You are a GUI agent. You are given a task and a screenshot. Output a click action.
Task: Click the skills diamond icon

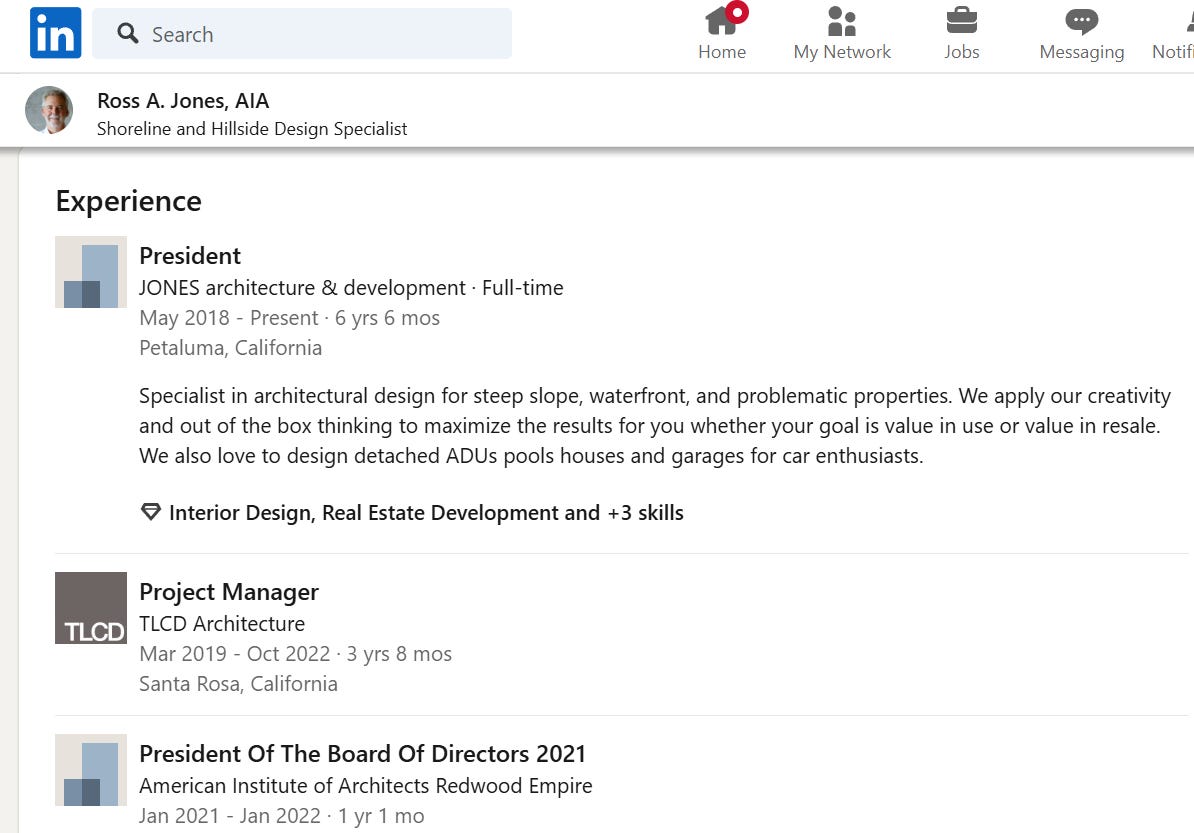[x=151, y=512]
